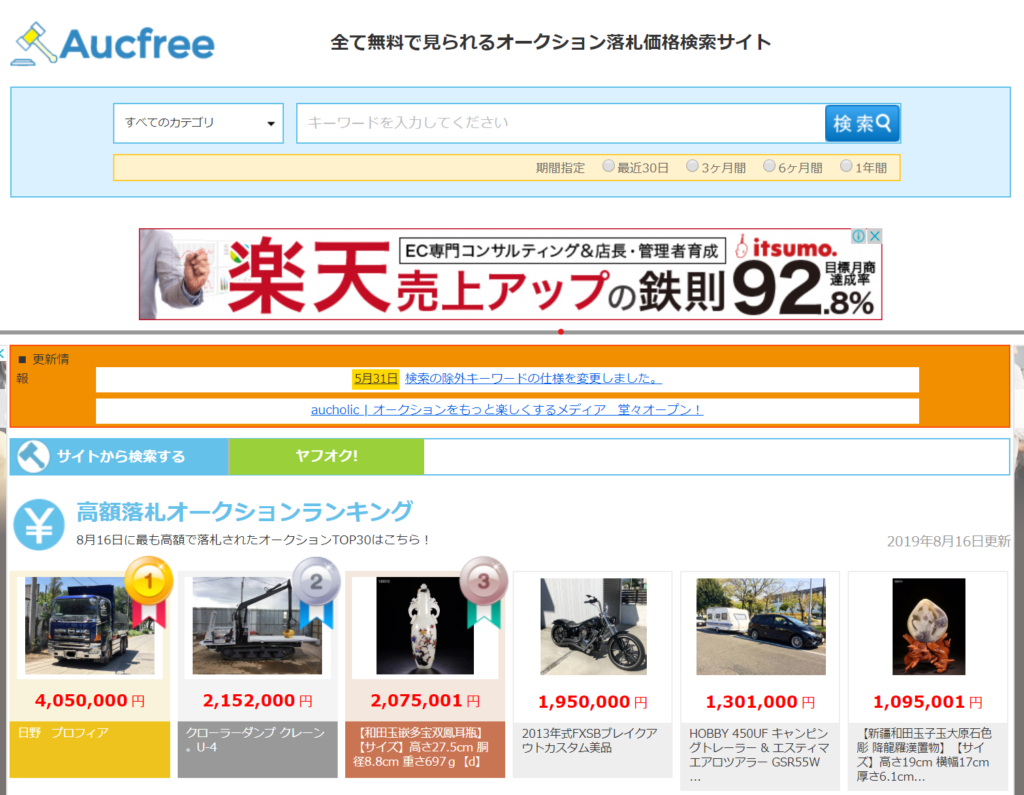Click the 4,050,000円 winning price
1024x795 pixels.
coord(90,701)
